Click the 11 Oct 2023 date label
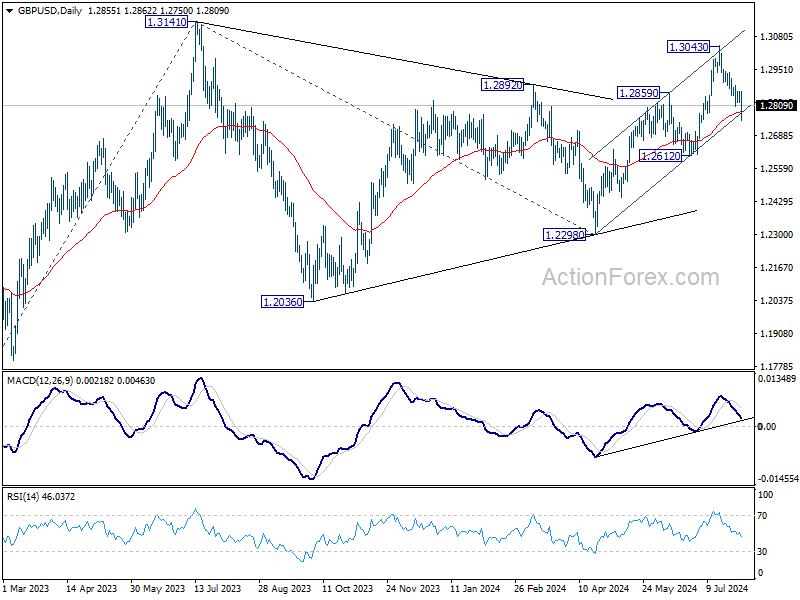The image size is (800, 600). click(347, 589)
